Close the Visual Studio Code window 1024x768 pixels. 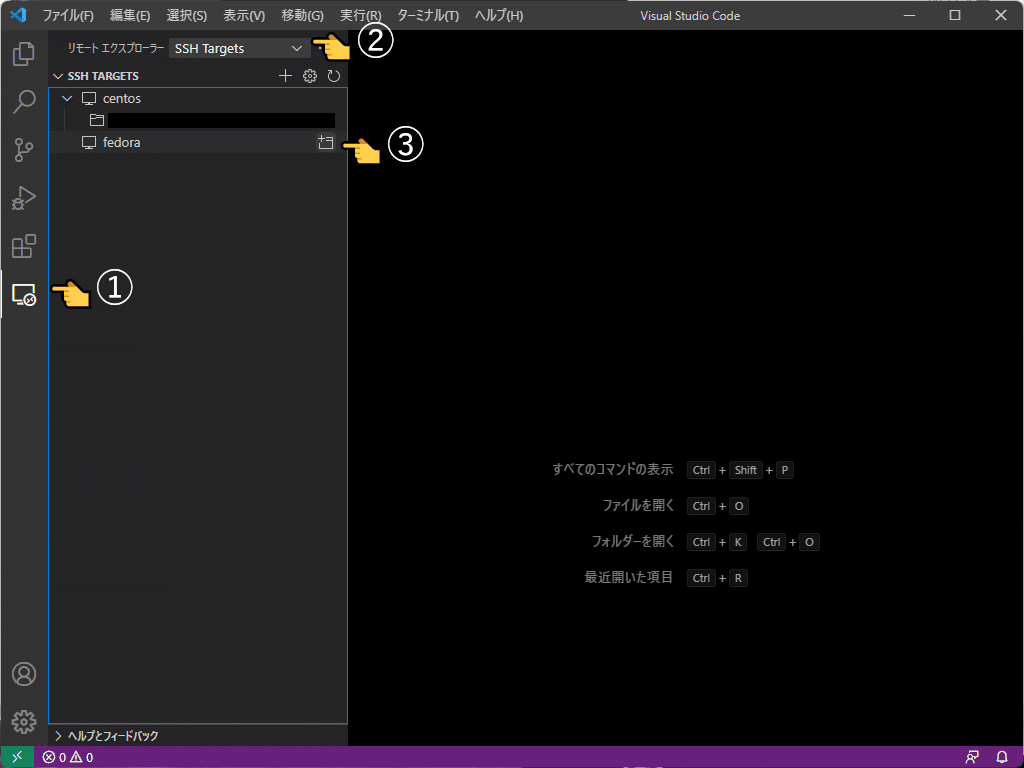pos(1000,15)
